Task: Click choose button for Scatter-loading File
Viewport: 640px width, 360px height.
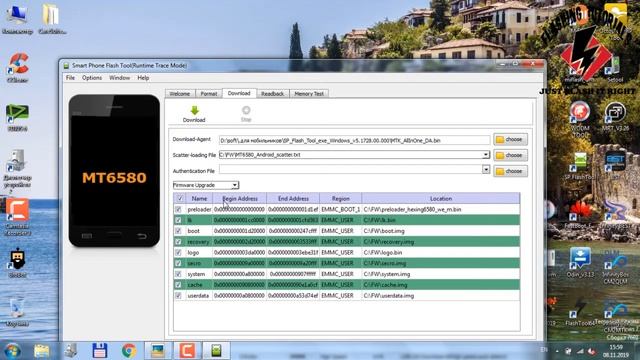Action: (x=510, y=156)
